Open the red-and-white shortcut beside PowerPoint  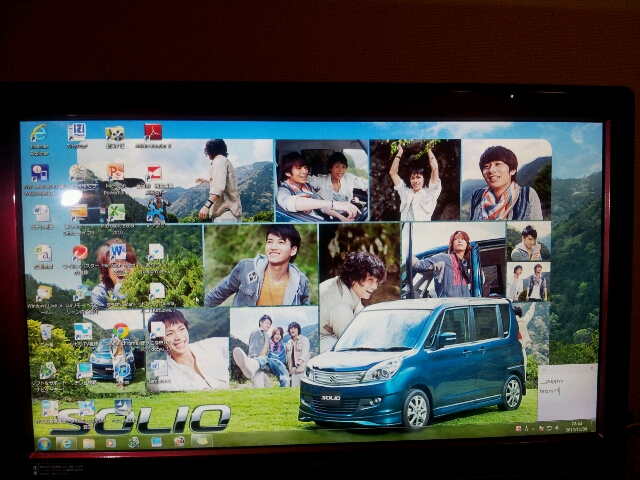[154, 179]
